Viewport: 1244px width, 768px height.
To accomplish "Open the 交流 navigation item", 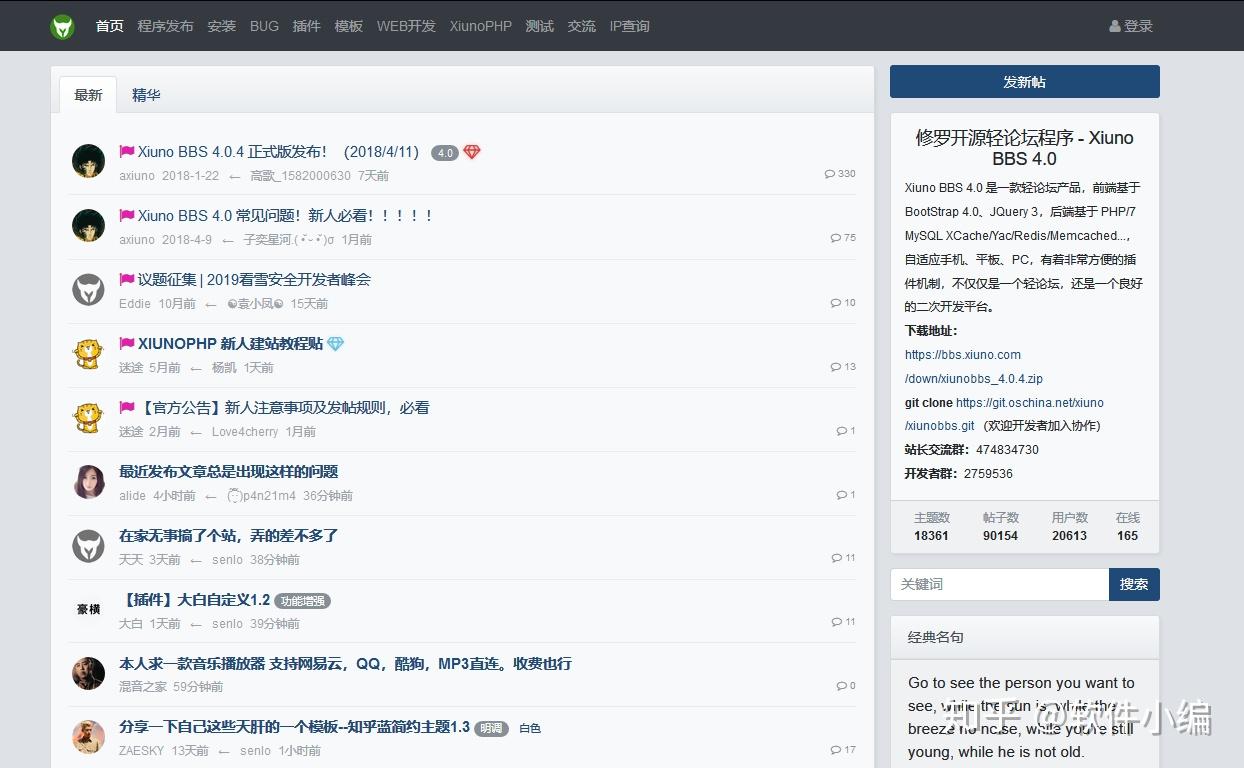I will coord(581,26).
